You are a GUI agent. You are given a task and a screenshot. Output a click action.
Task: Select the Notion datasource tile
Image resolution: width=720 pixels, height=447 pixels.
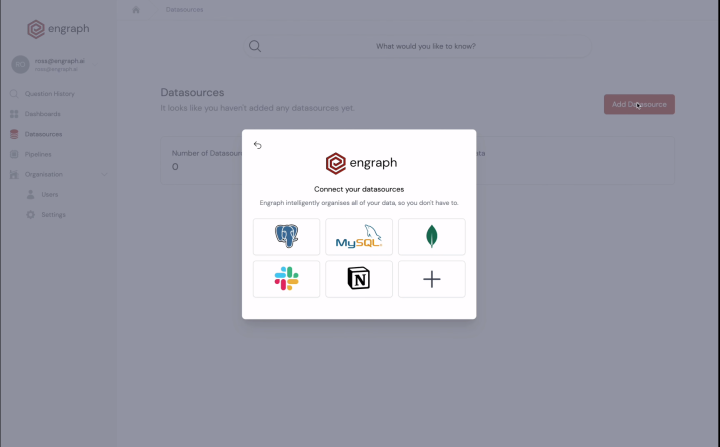tap(359, 279)
